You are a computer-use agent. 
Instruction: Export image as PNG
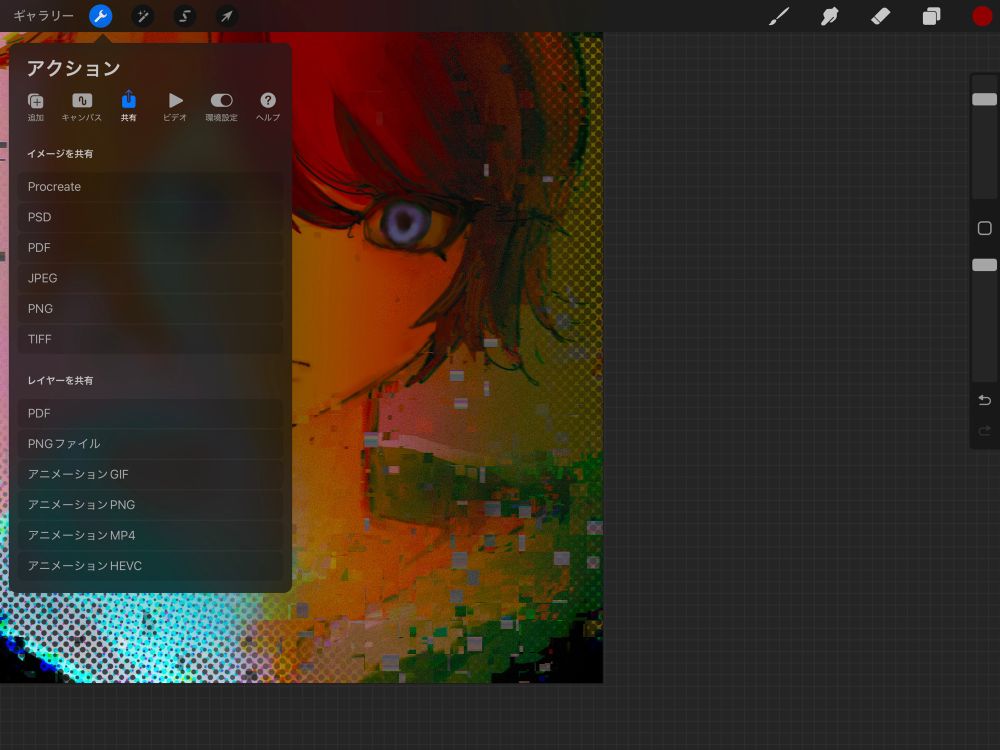pos(150,309)
